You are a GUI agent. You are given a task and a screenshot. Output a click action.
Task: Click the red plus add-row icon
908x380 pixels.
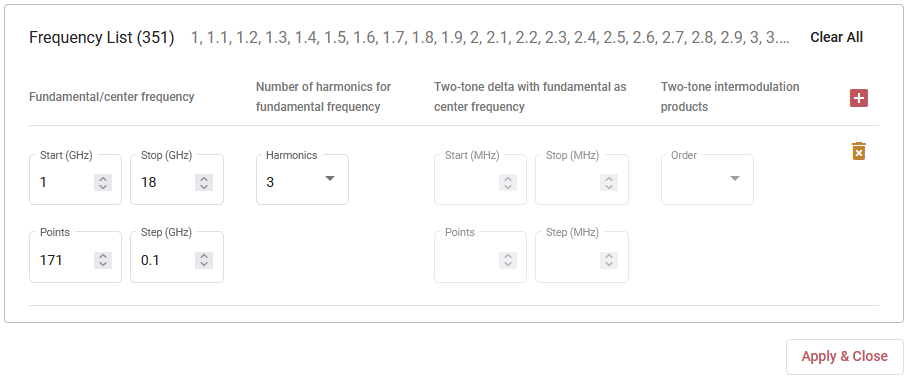[x=859, y=98]
